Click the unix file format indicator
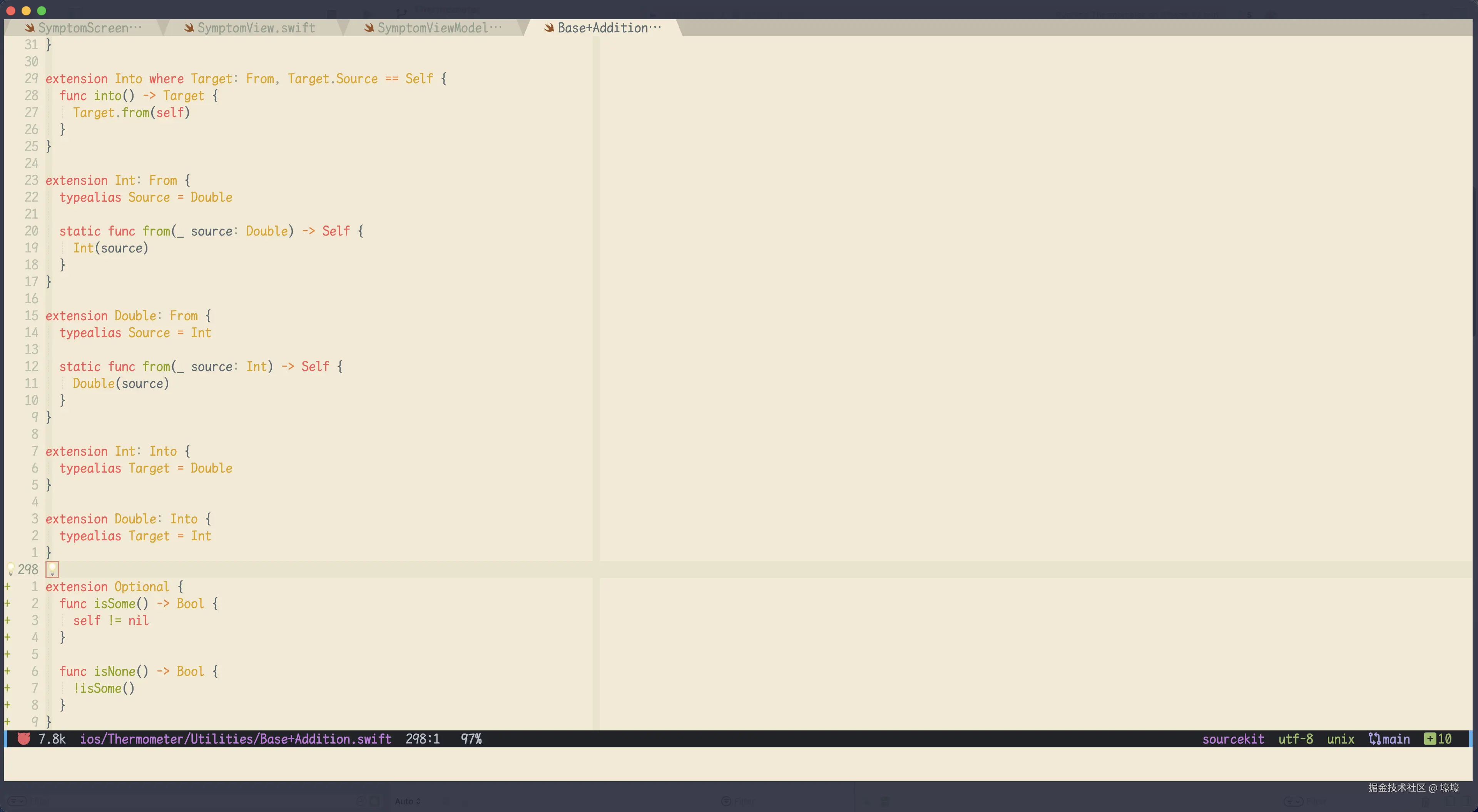Screen dimensions: 1478x812 click(x=1340, y=738)
